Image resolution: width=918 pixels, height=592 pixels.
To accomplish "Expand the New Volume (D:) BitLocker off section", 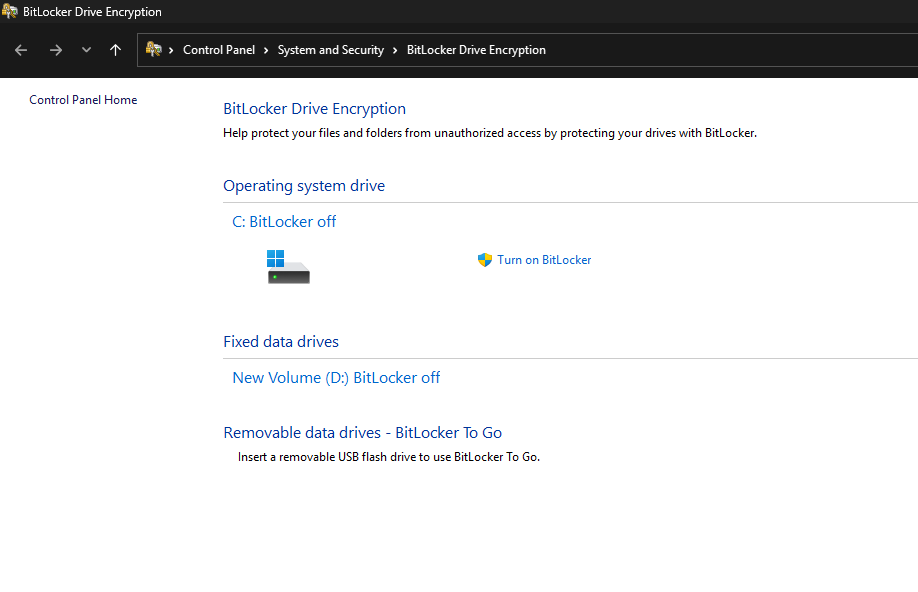I will click(336, 377).
